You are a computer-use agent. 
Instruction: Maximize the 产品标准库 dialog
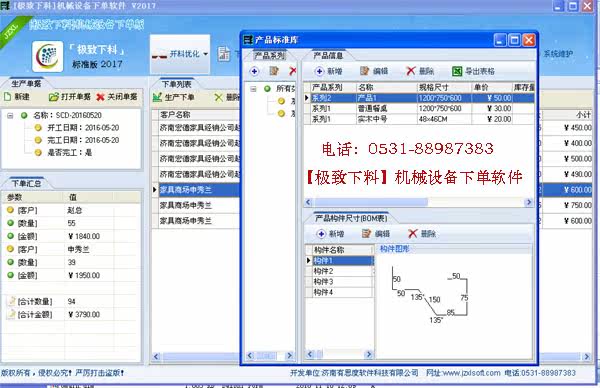point(515,40)
